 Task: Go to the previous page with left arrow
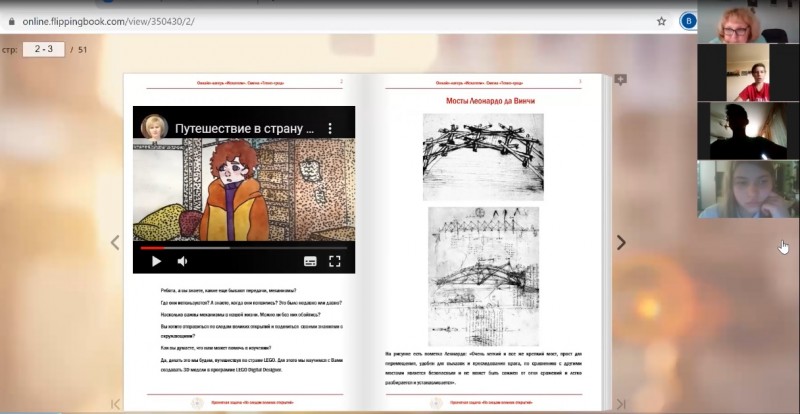click(114, 242)
